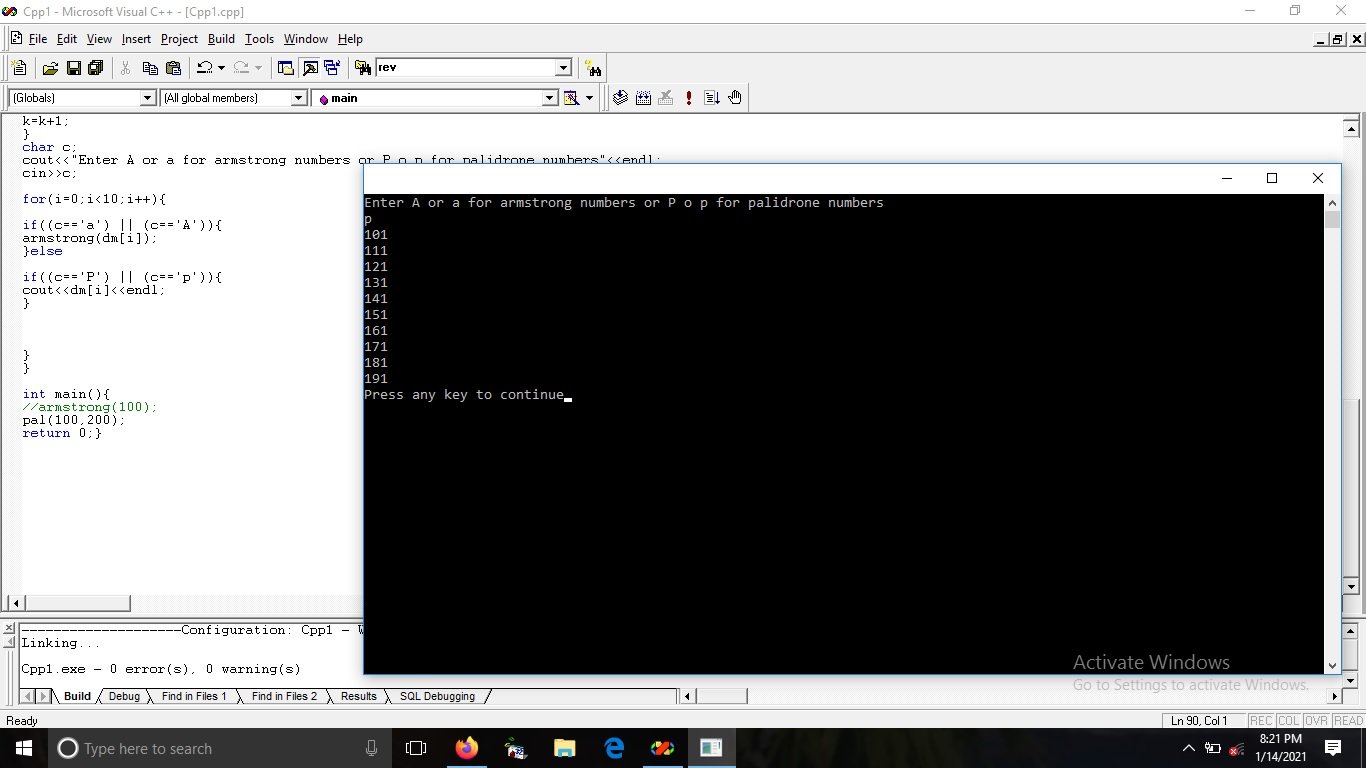Viewport: 1366px width, 768px height.
Task: Open the Window menu
Action: (305, 39)
